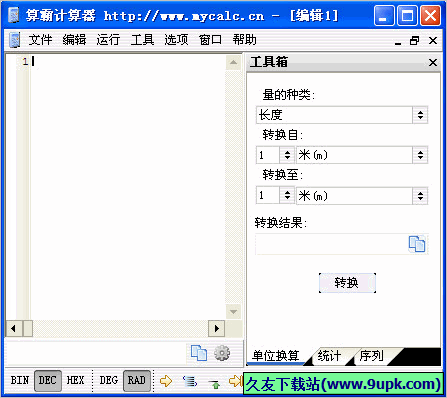Maximize the main application window
Viewport: 447px width, 398px height.
(x=407, y=15)
